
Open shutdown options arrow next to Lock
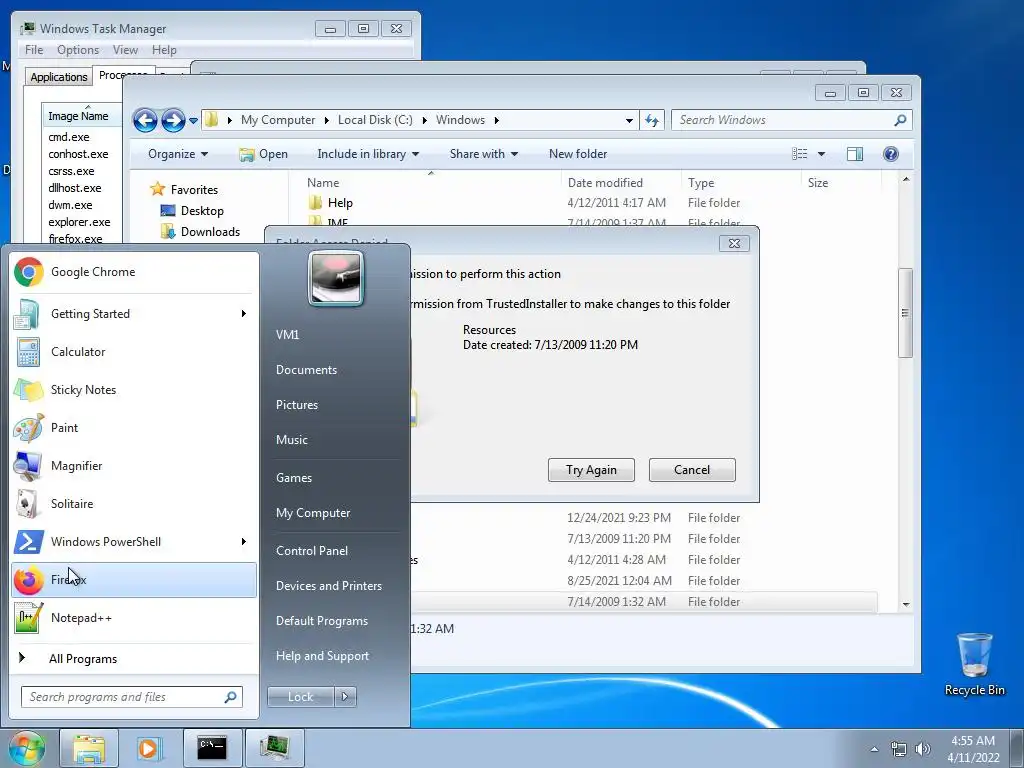coord(345,697)
